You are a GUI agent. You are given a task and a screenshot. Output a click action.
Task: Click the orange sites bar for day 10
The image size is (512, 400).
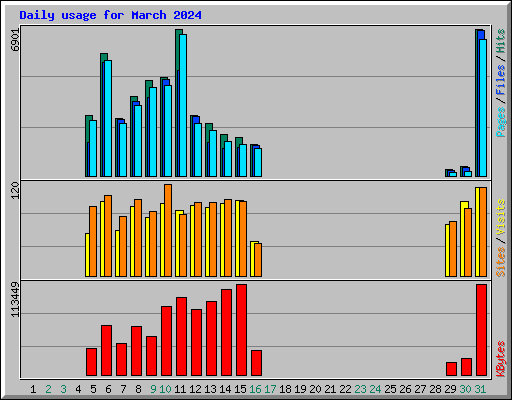(x=168, y=230)
